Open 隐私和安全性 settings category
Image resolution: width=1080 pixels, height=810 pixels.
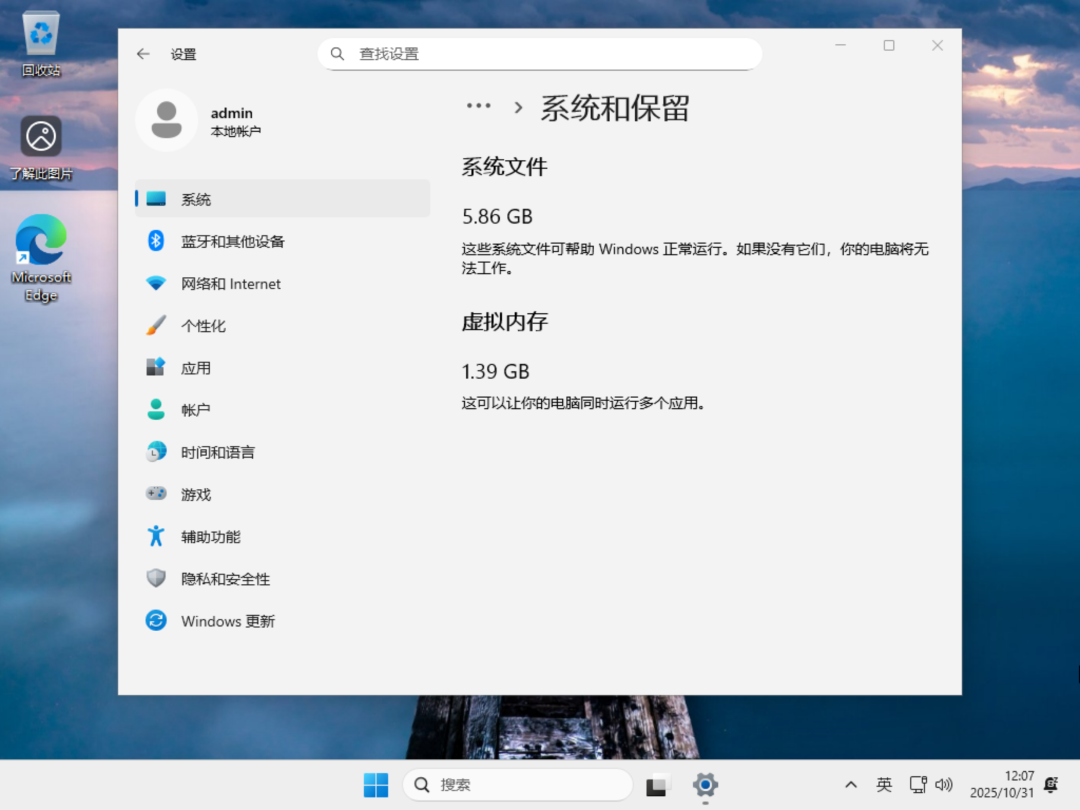[x=282, y=578]
